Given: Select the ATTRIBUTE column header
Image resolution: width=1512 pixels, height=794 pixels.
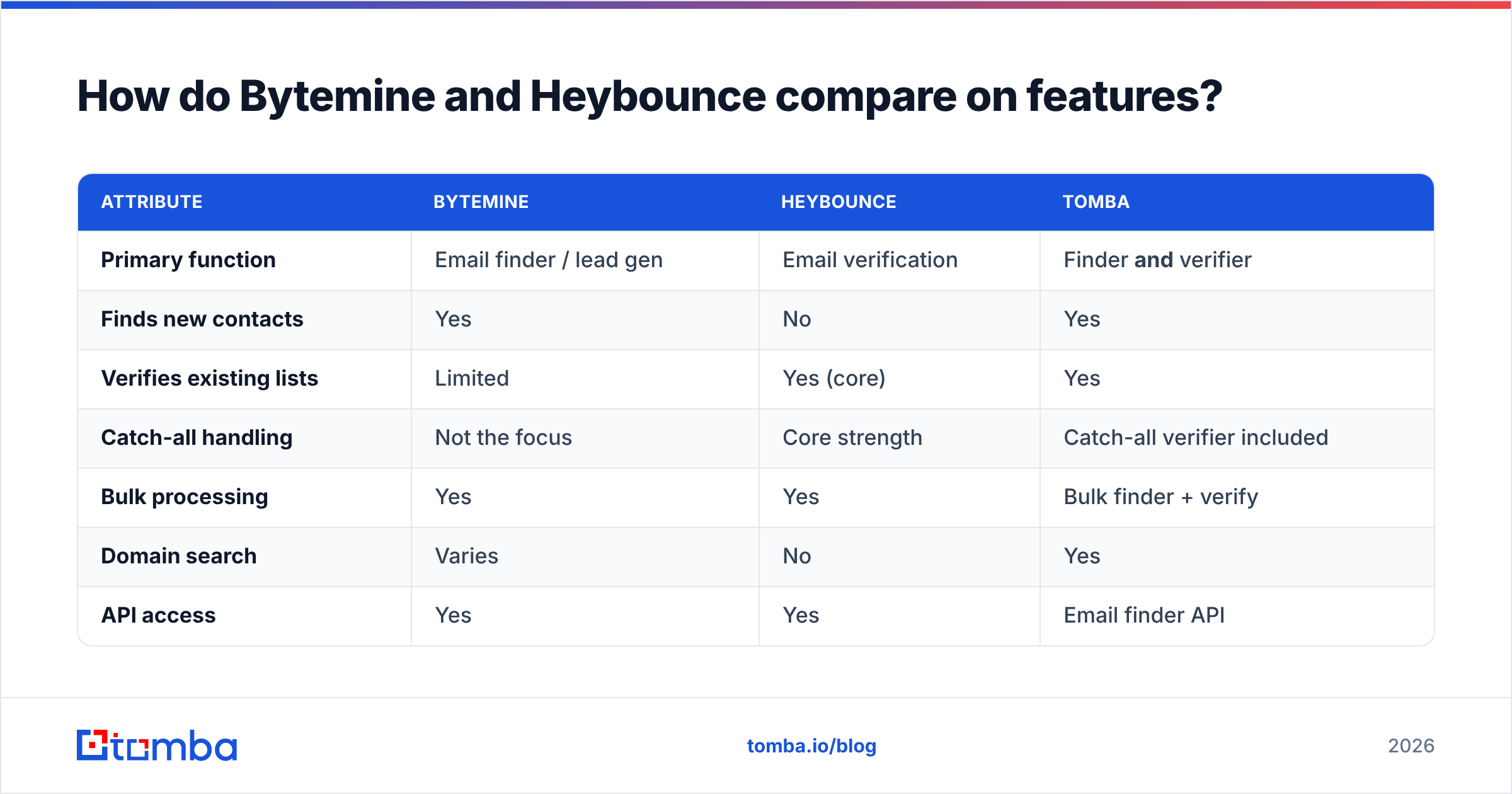Looking at the screenshot, I should coord(152,202).
